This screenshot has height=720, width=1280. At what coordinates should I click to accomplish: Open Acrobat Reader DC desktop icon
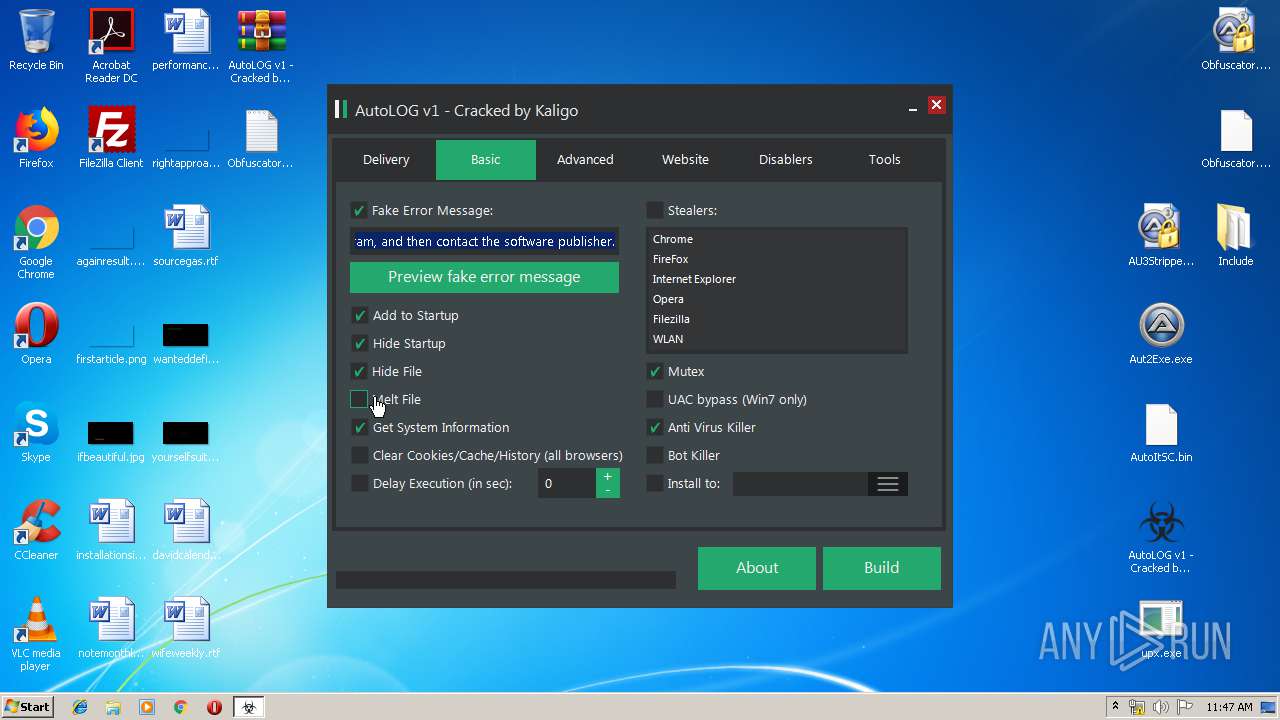[111, 46]
